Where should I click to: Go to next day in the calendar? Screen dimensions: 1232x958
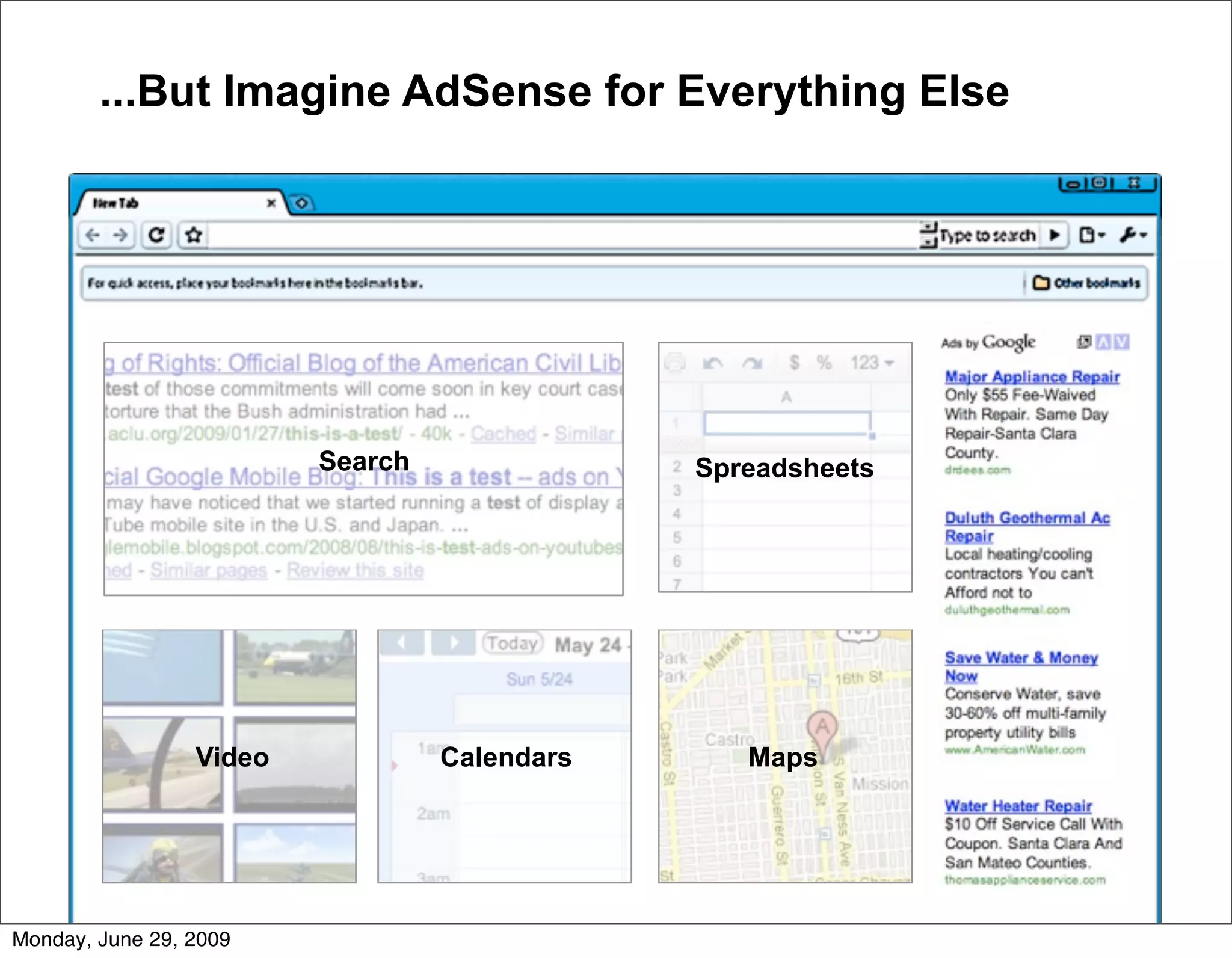coord(454,643)
